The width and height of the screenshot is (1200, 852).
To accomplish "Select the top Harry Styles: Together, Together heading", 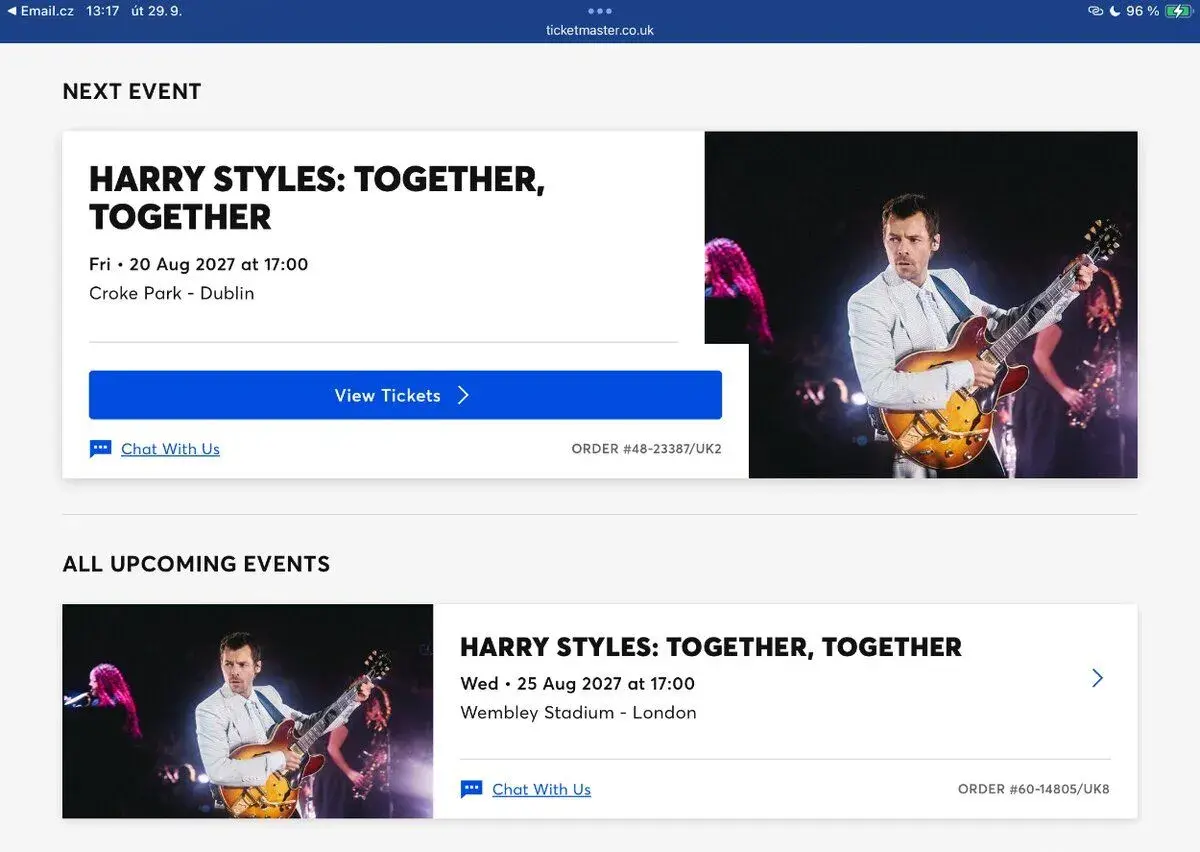I will pos(317,197).
